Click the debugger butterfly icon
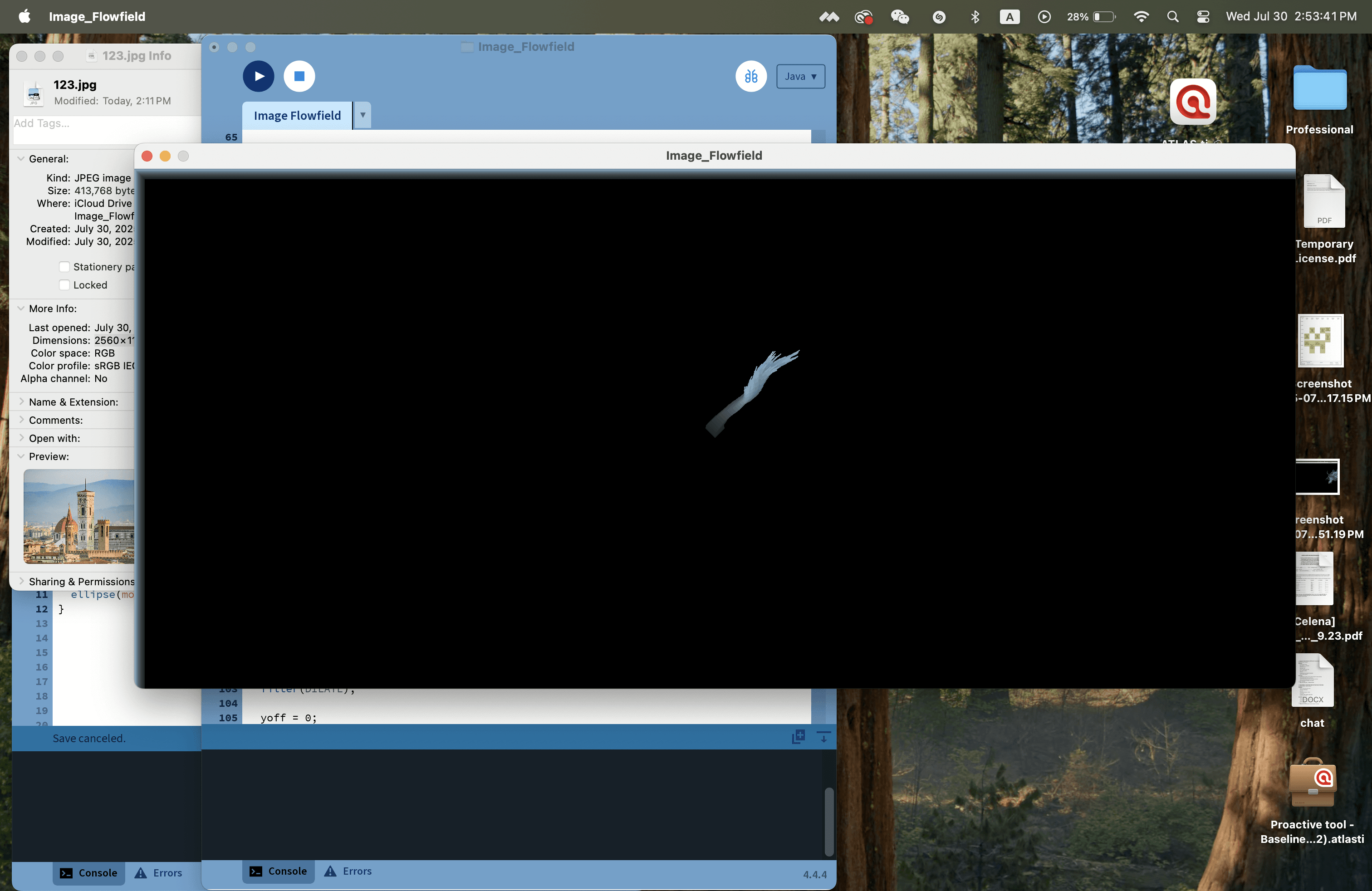 750,76
